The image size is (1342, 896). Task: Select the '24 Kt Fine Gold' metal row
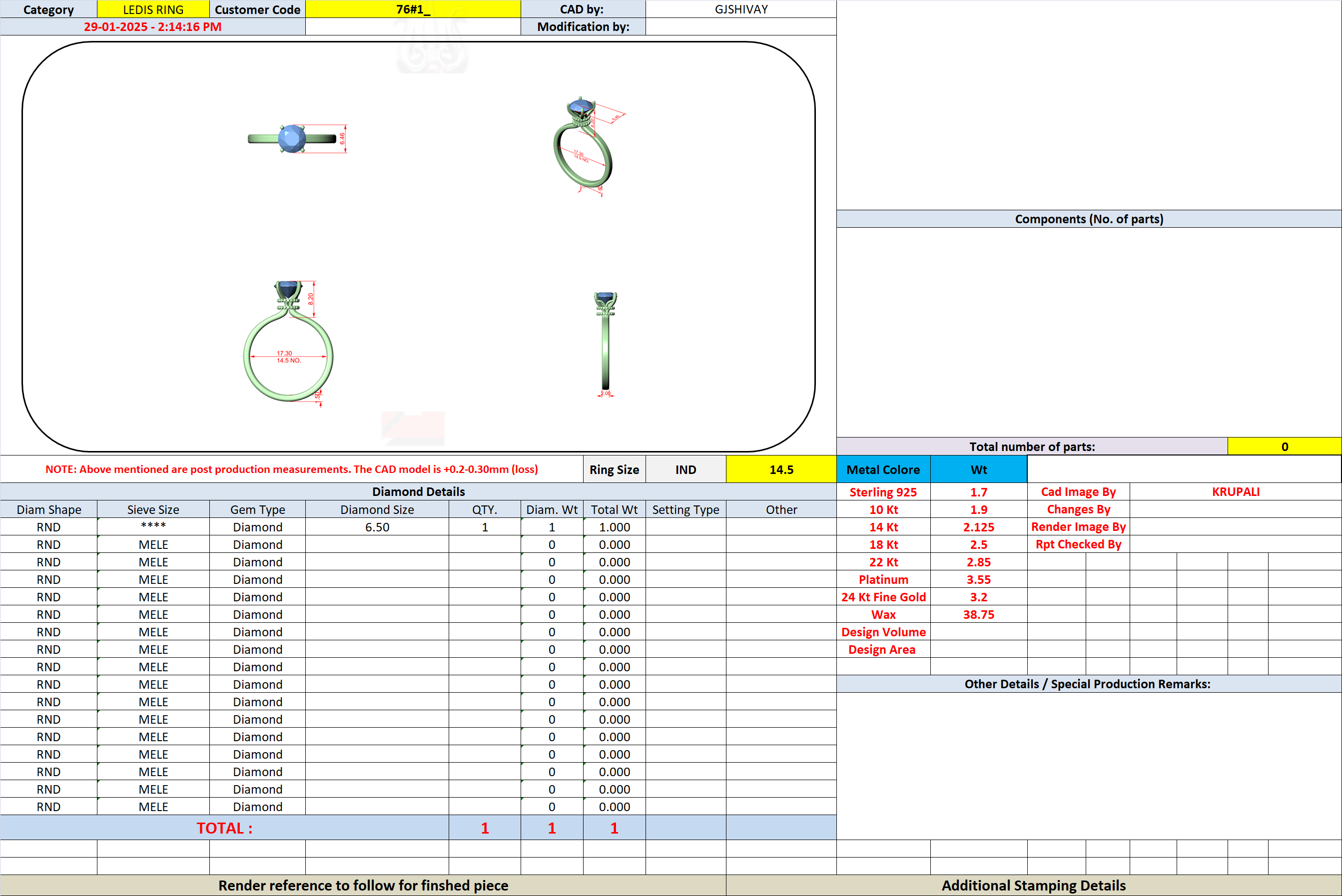click(883, 596)
